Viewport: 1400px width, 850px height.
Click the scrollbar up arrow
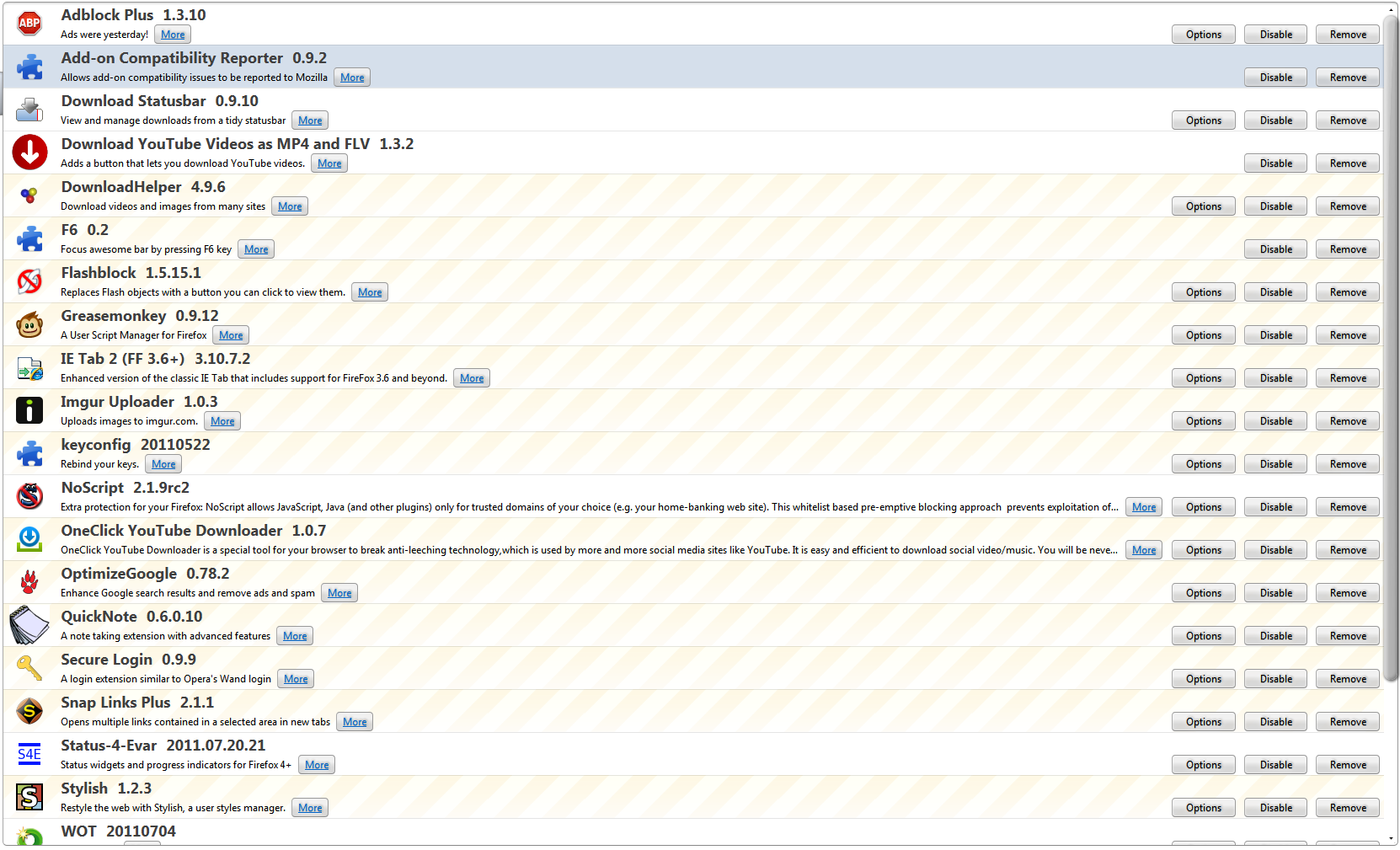[x=1392, y=10]
